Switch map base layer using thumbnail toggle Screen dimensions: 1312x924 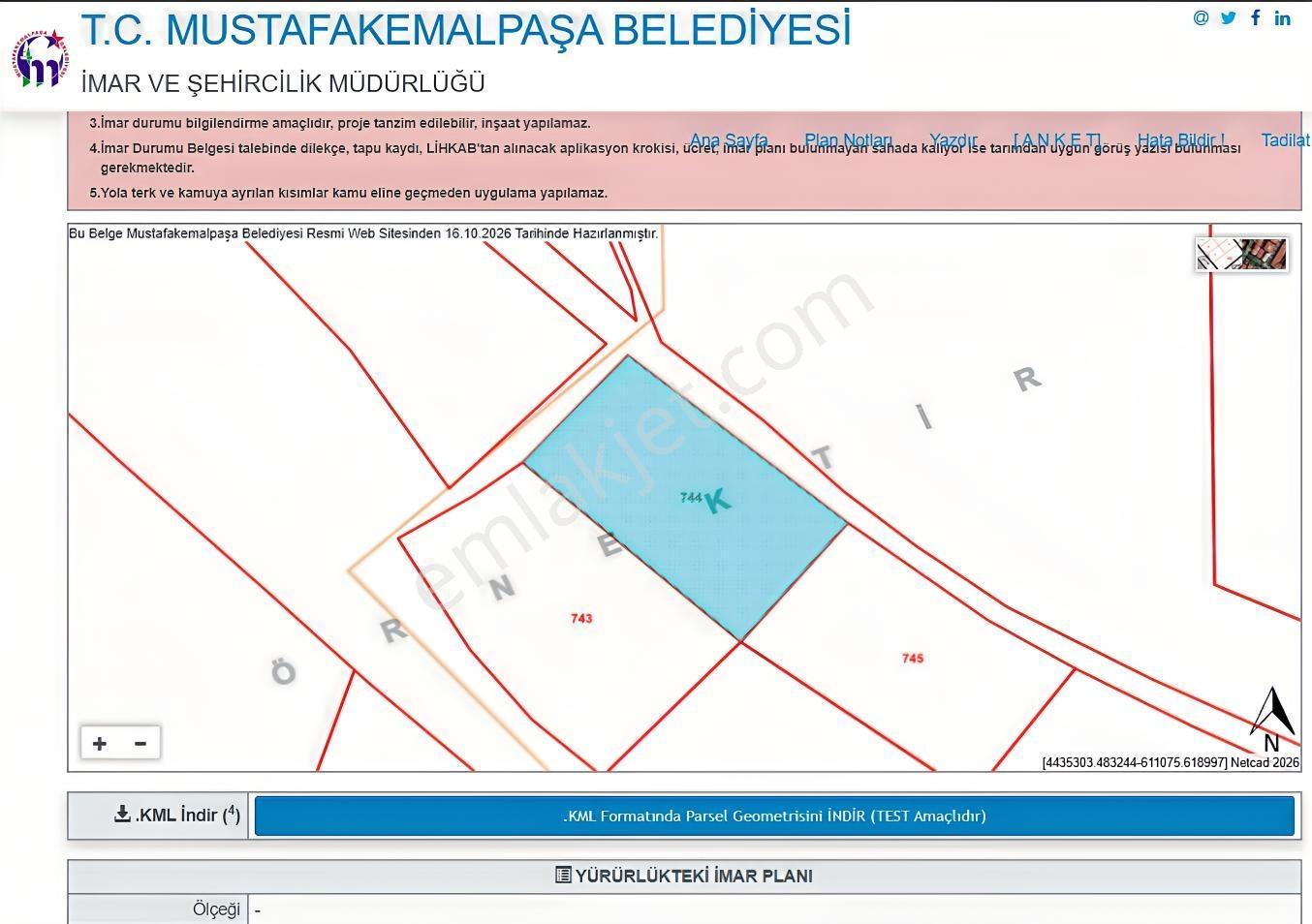click(x=1242, y=254)
